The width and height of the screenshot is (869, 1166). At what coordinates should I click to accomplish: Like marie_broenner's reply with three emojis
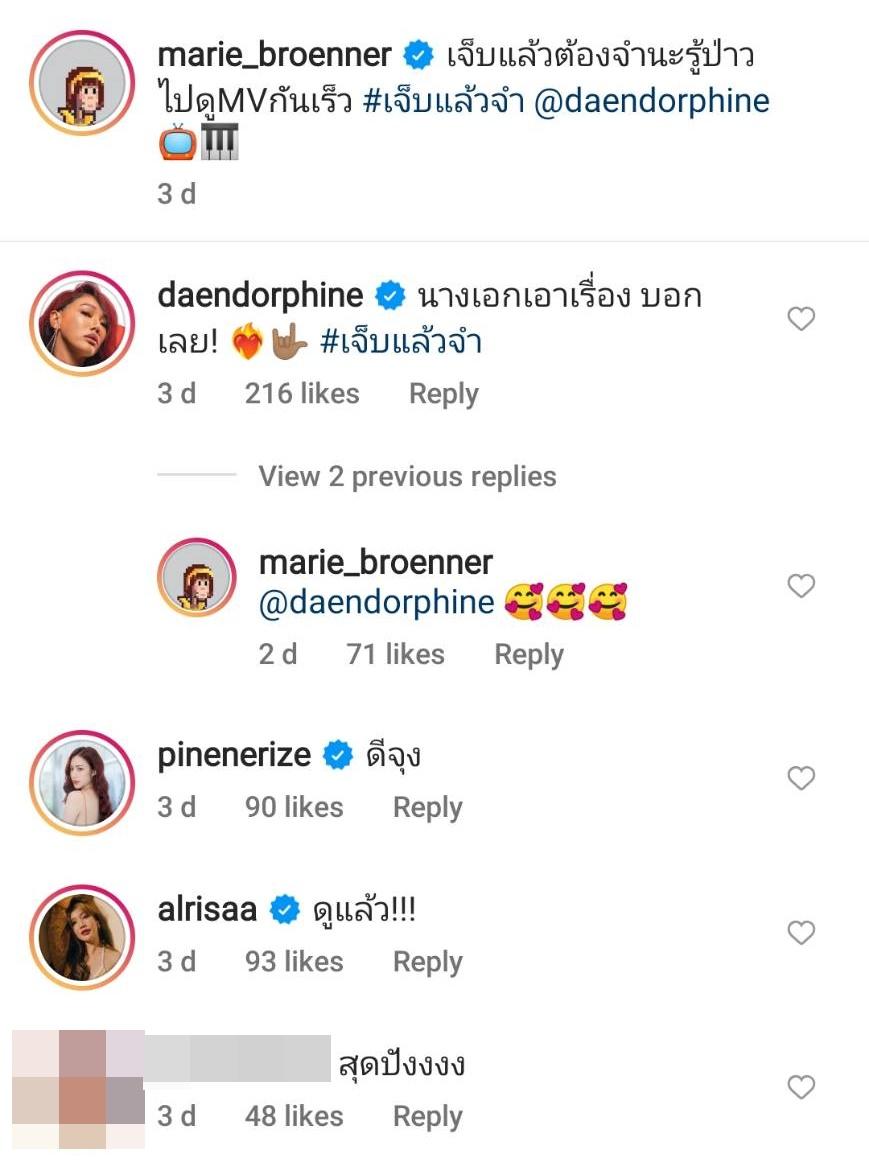(801, 586)
